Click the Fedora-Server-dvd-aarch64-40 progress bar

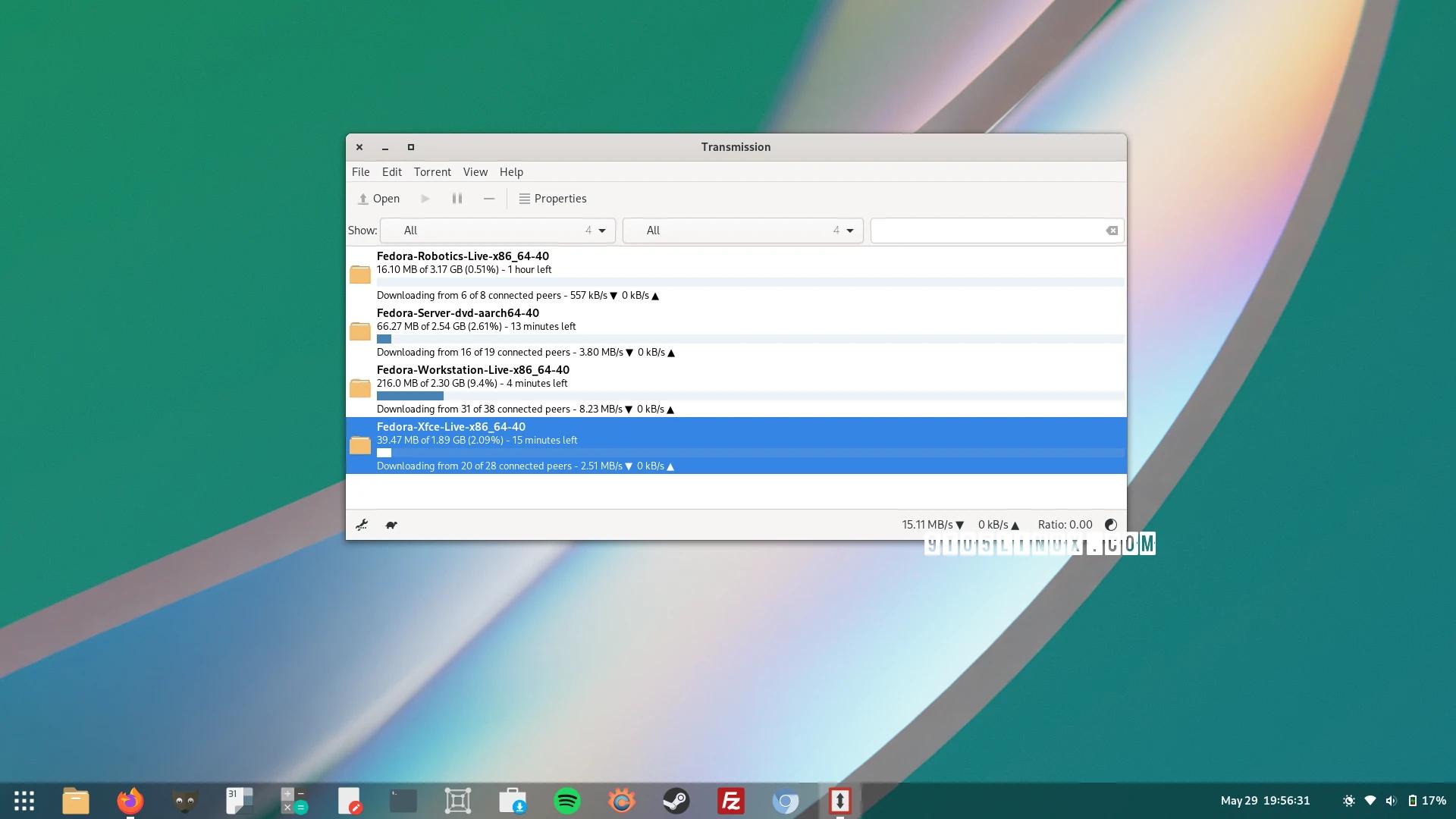(x=749, y=339)
